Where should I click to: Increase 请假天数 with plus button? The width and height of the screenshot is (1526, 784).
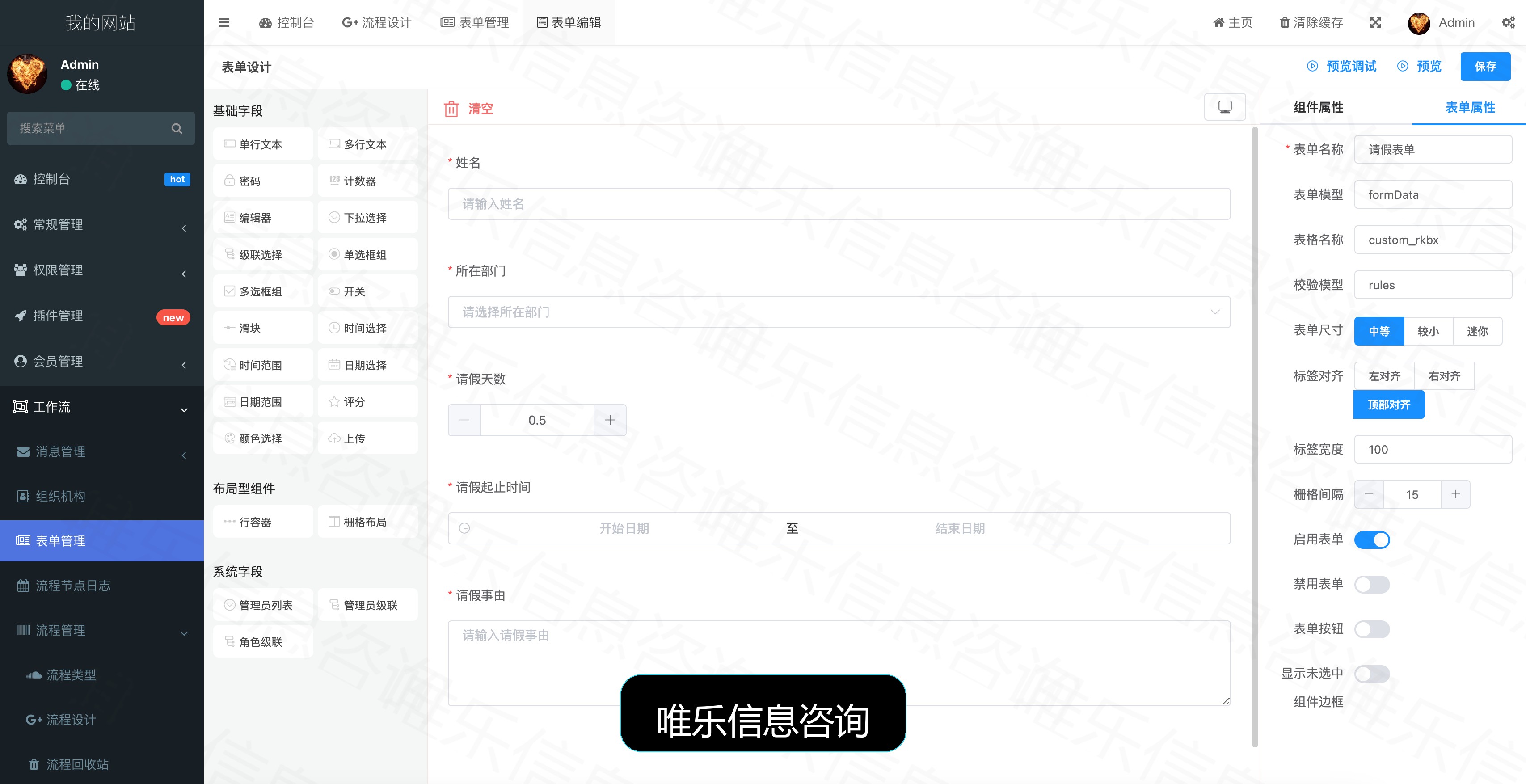tap(610, 420)
